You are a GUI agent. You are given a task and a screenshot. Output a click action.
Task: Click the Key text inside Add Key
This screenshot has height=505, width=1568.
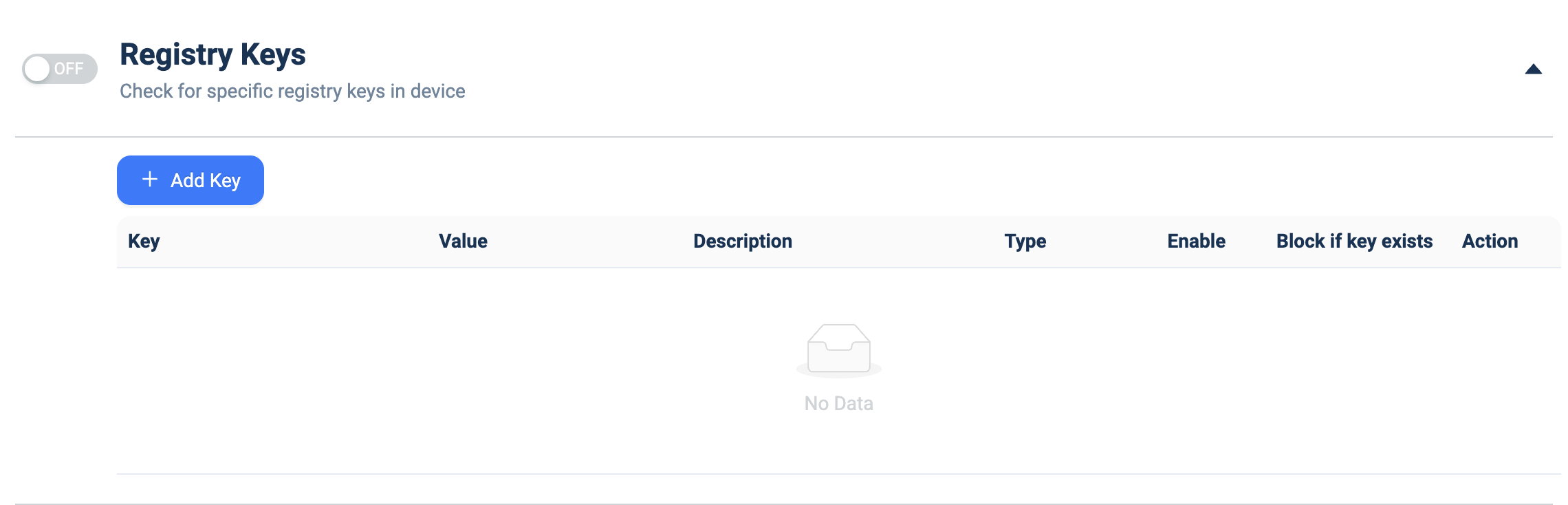[x=225, y=180]
